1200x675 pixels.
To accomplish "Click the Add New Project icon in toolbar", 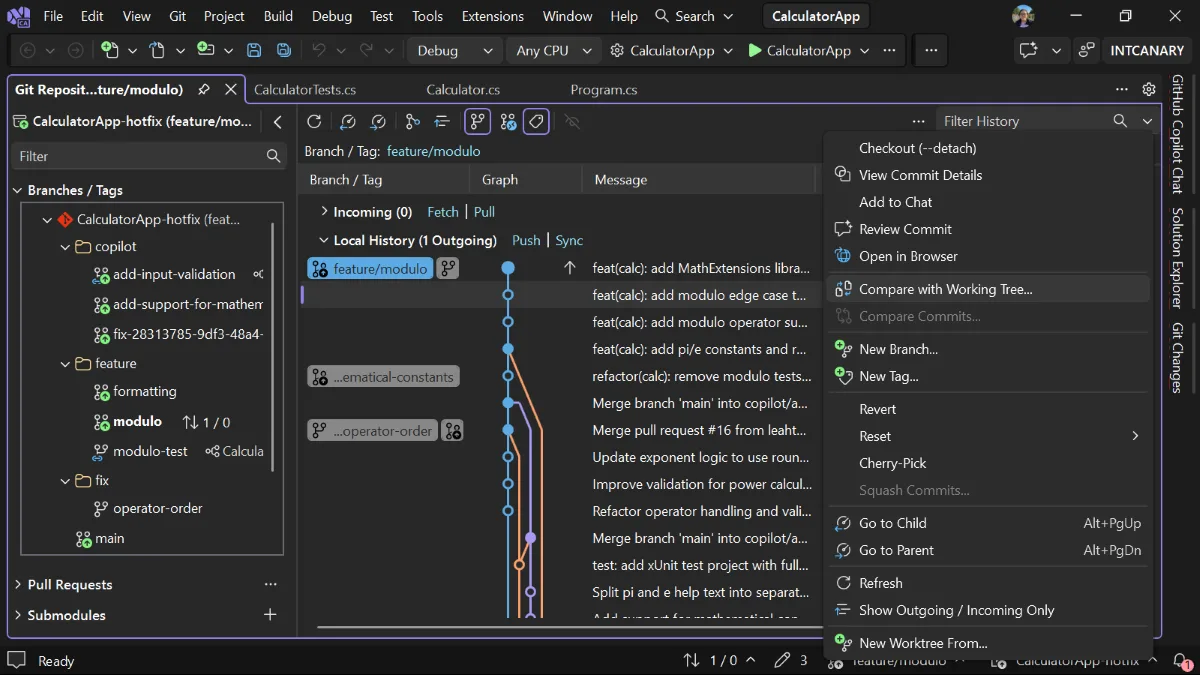I will click(206, 51).
